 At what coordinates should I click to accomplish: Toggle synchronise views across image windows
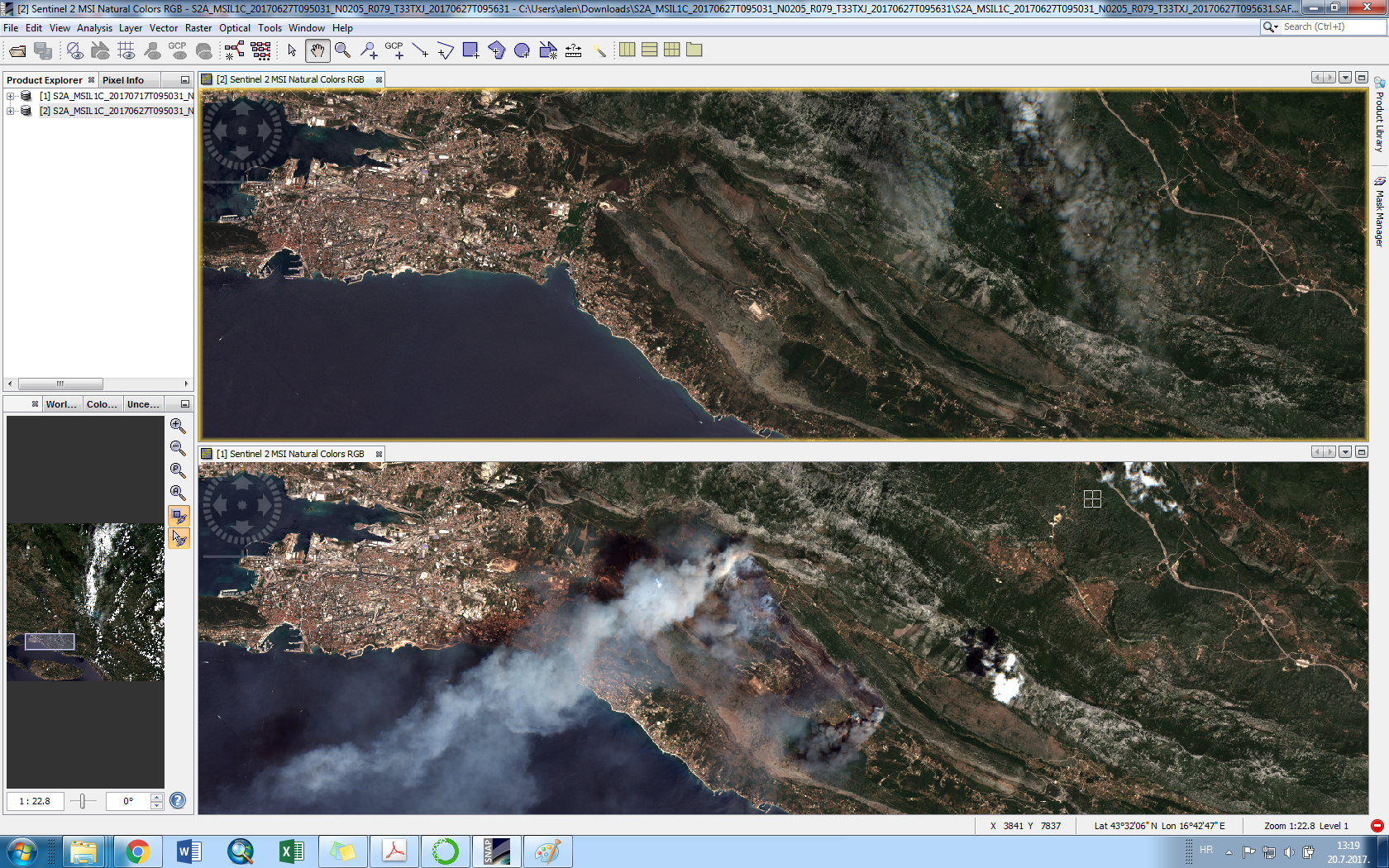179,516
